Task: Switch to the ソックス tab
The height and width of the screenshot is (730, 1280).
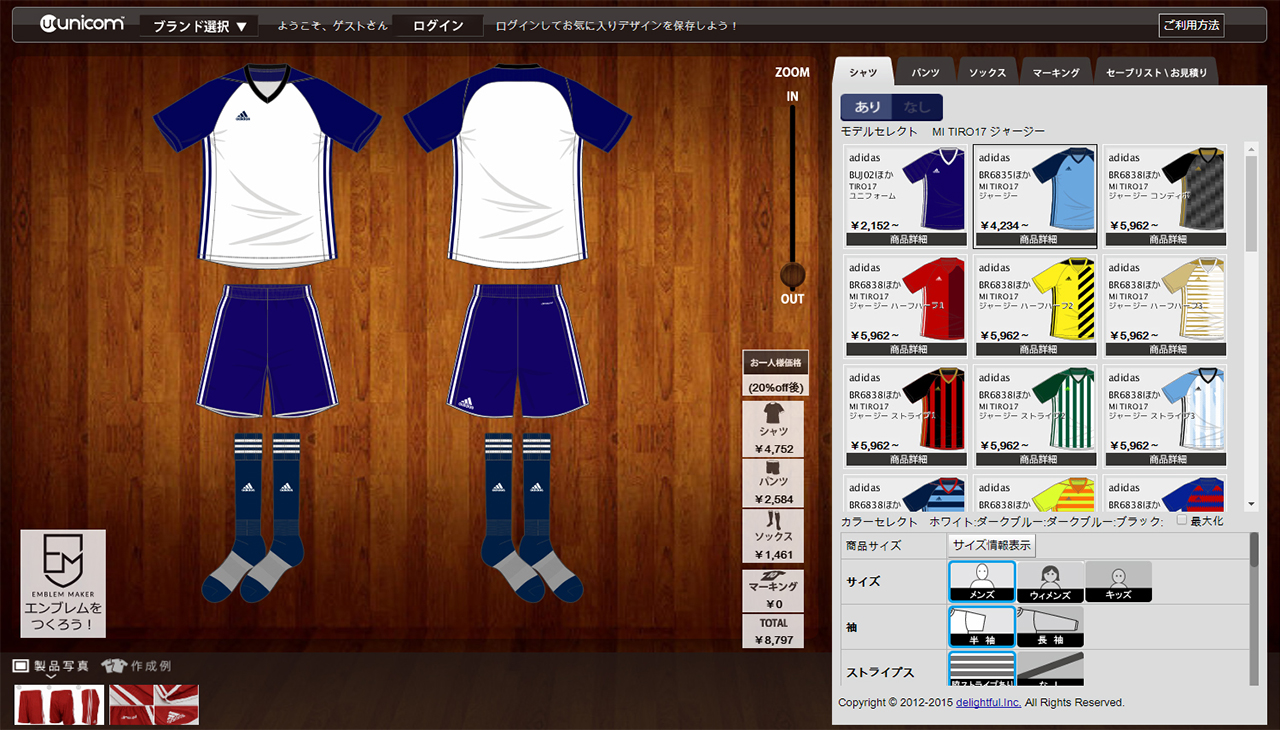Action: (988, 72)
